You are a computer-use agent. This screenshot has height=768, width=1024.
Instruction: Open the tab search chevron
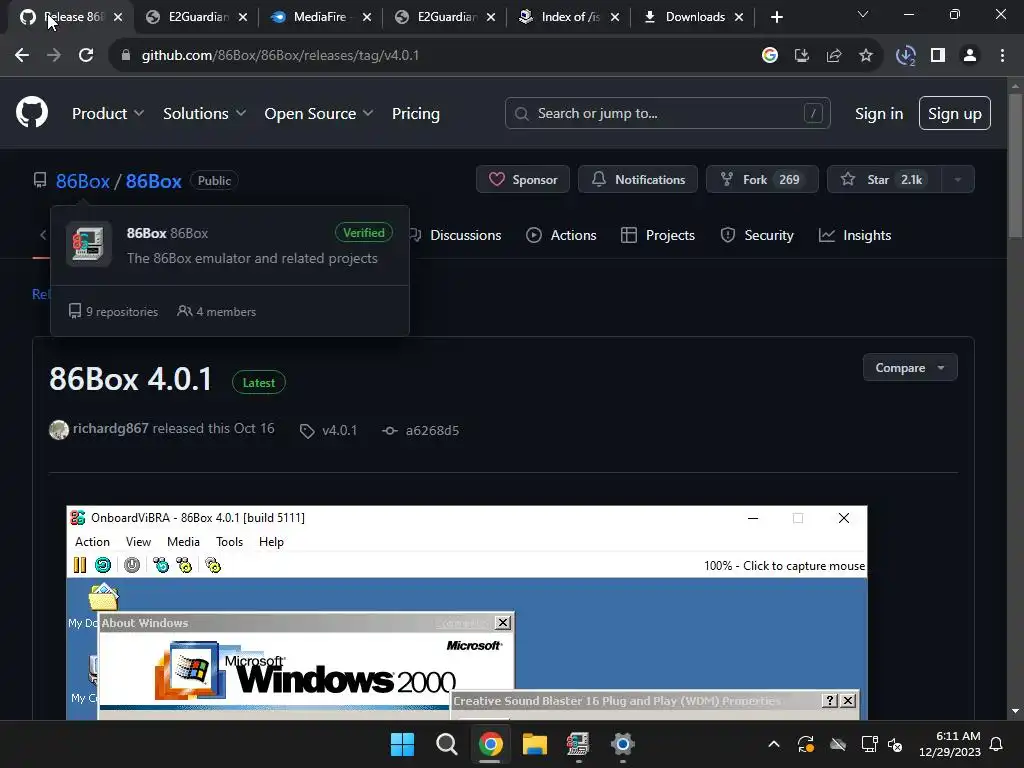tap(863, 14)
